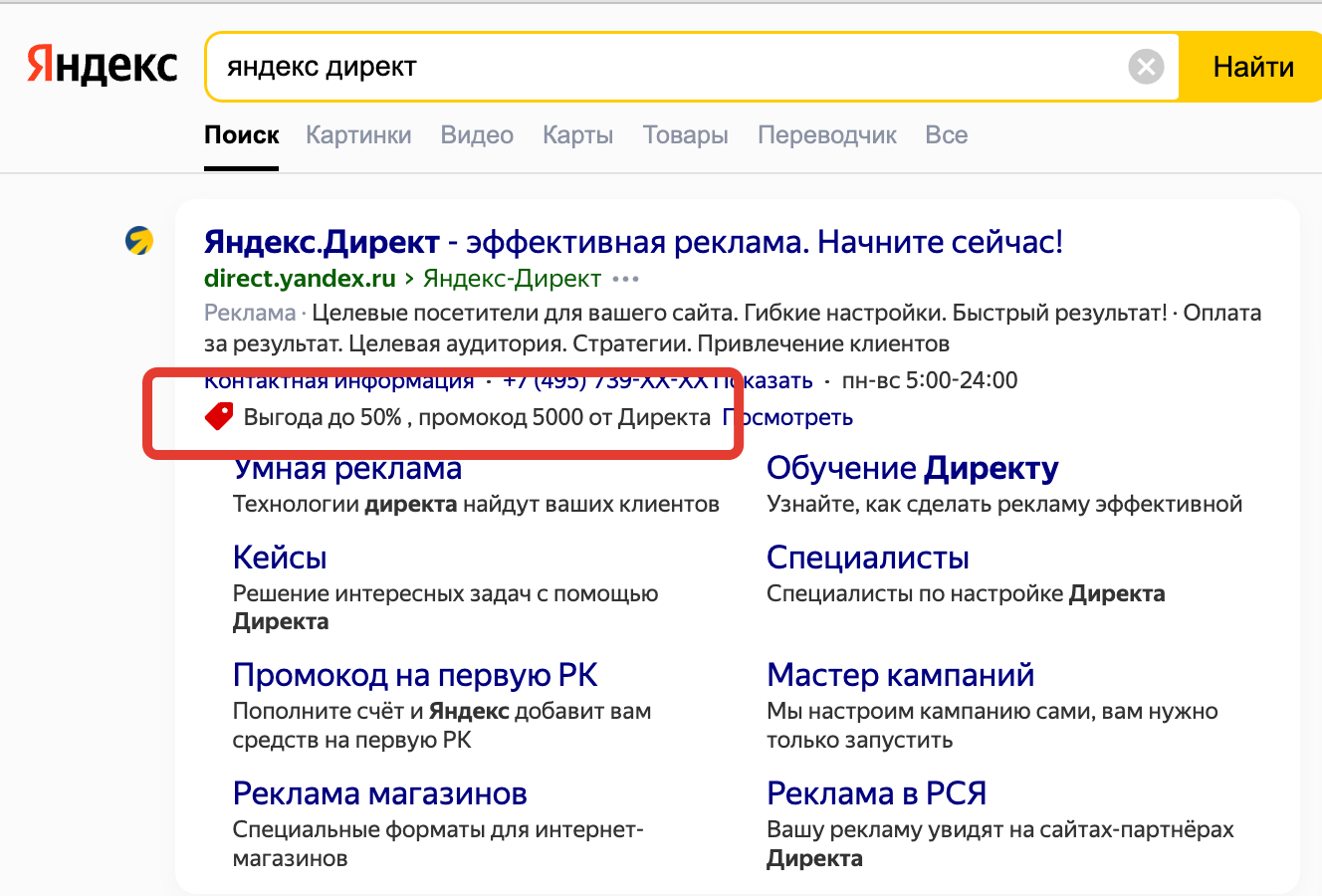The image size is (1322, 896).
Task: Click the Яндекс-Директ breadcrumb link
Action: [x=512, y=279]
